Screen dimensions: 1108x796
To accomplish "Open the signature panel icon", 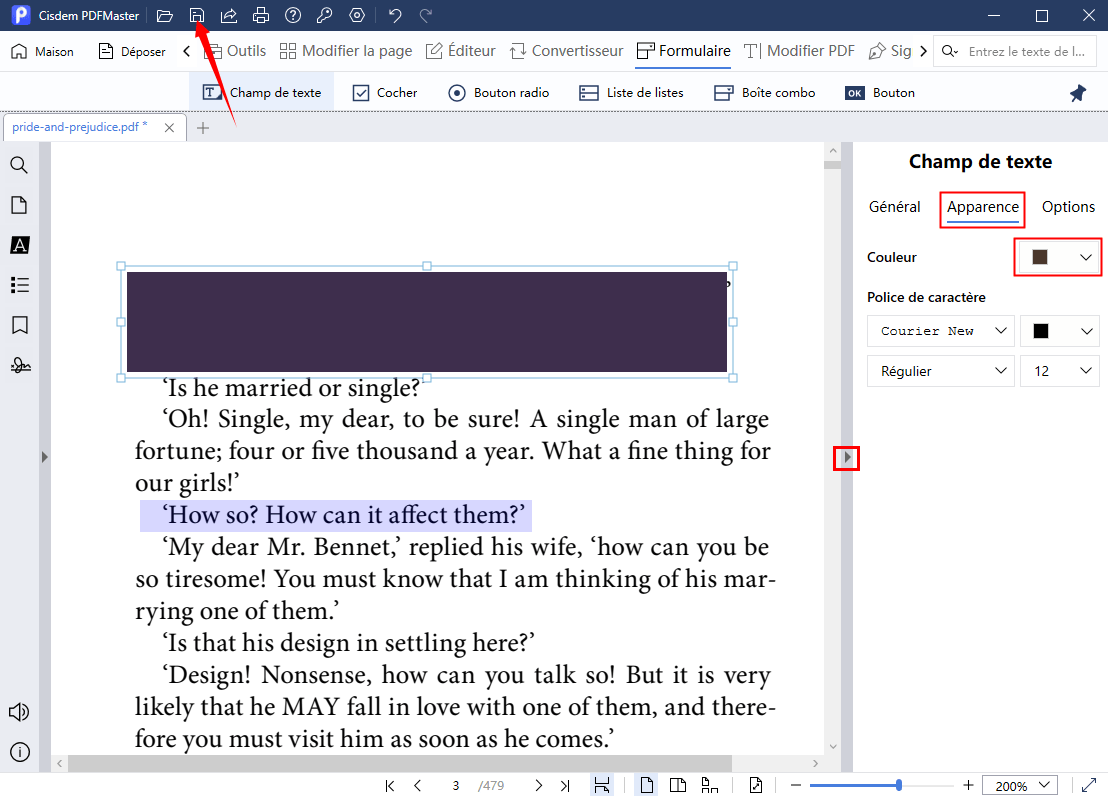I will (x=20, y=365).
